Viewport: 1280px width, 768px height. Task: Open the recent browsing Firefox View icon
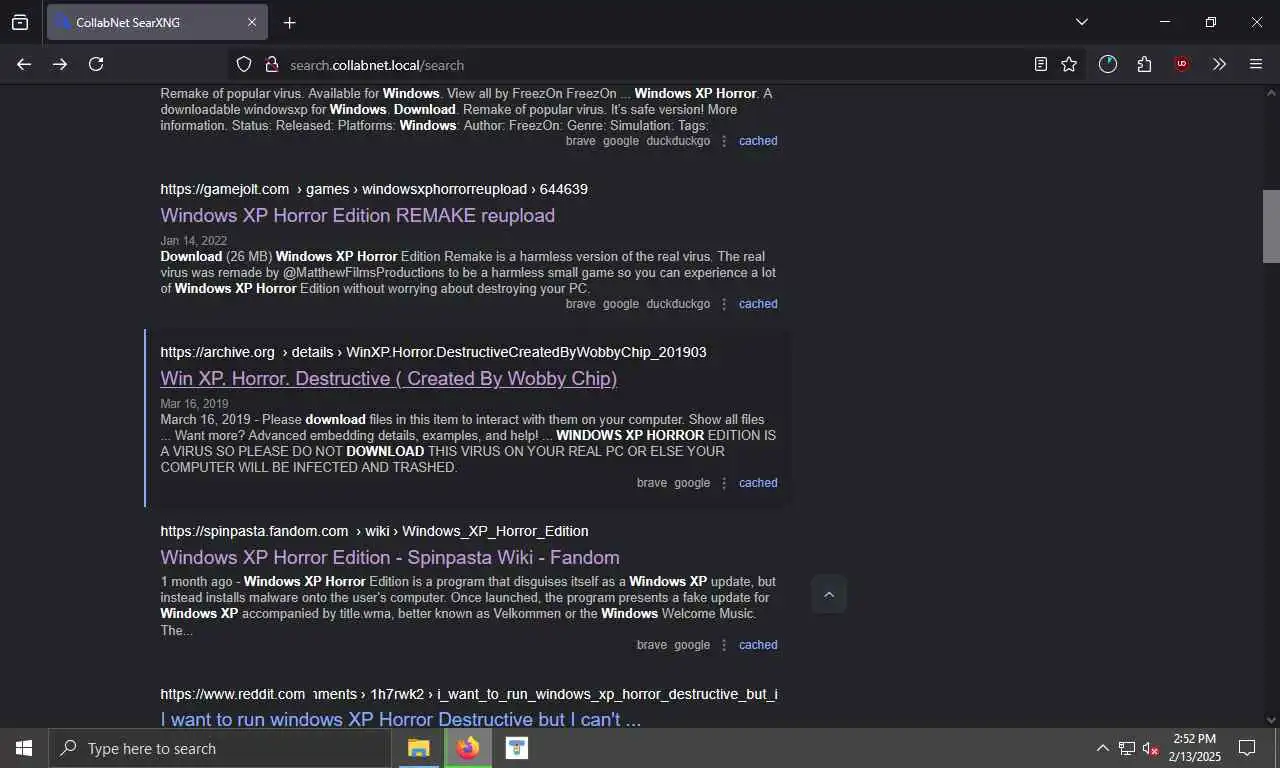coord(20,22)
